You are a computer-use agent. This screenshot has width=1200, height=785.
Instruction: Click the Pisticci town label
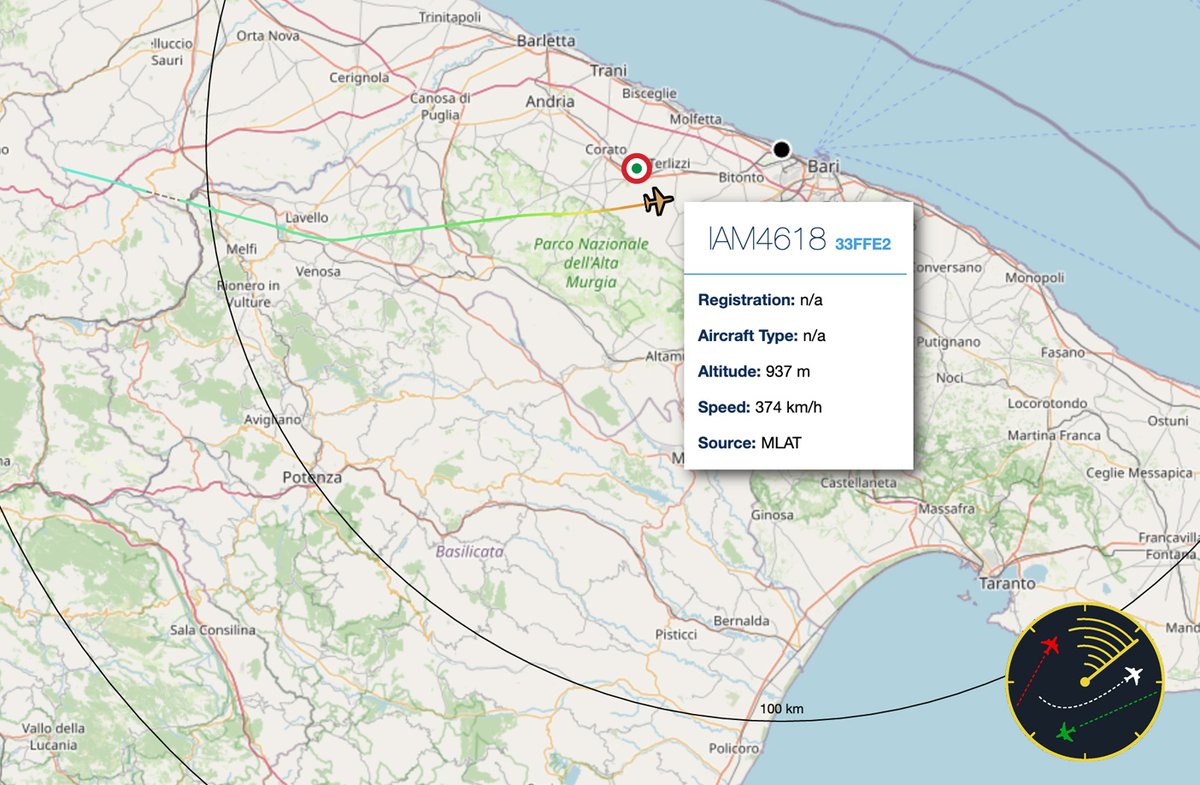(676, 634)
